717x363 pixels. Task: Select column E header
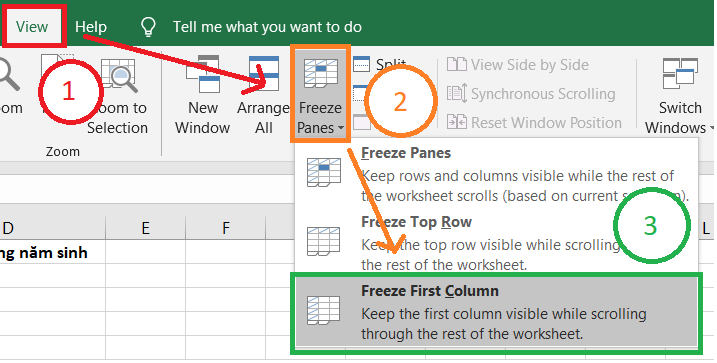[145, 228]
